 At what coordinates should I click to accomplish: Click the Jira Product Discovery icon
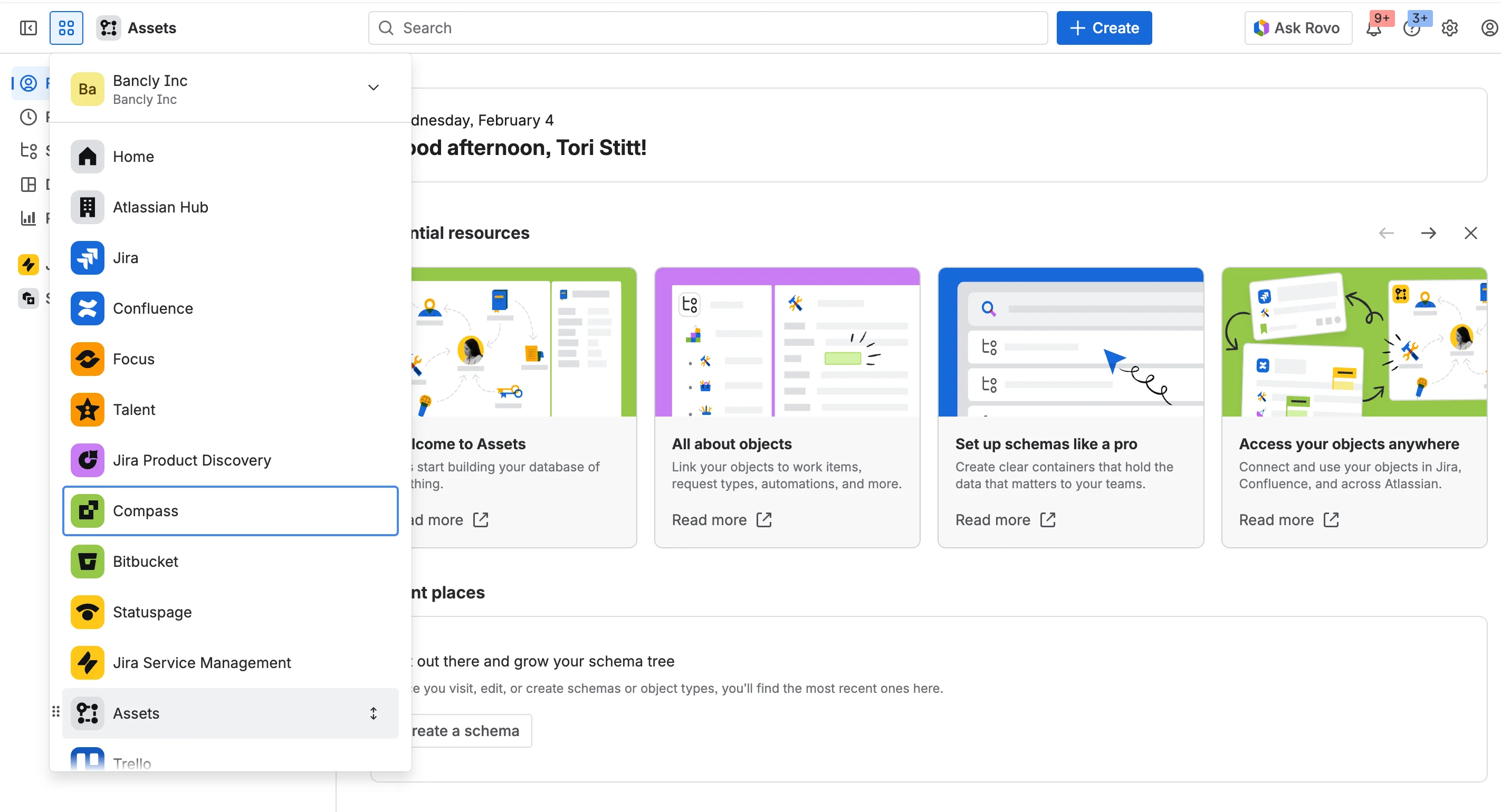(88, 460)
